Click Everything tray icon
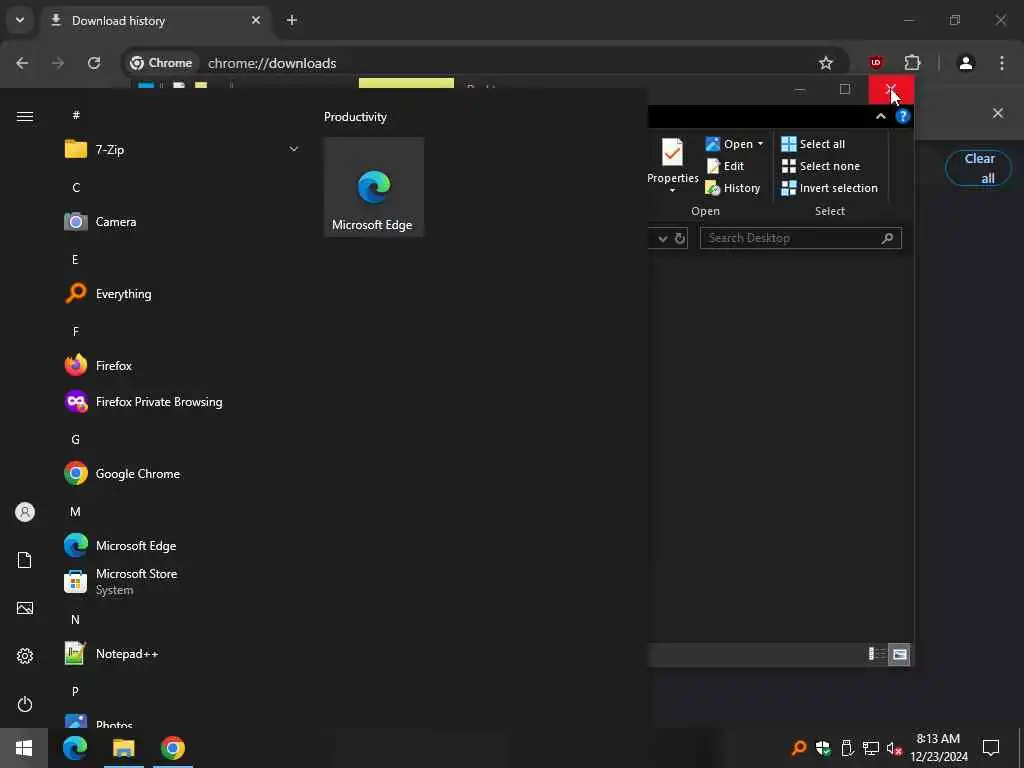This screenshot has width=1024, height=768. pyautogui.click(x=799, y=748)
